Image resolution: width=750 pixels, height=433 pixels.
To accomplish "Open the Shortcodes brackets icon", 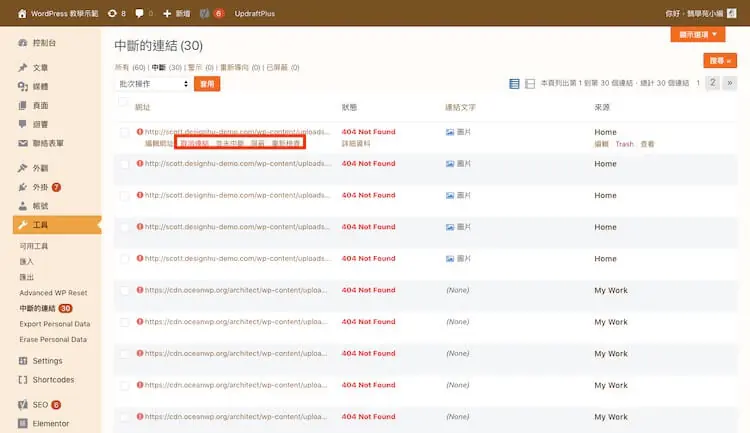I will (22, 379).
